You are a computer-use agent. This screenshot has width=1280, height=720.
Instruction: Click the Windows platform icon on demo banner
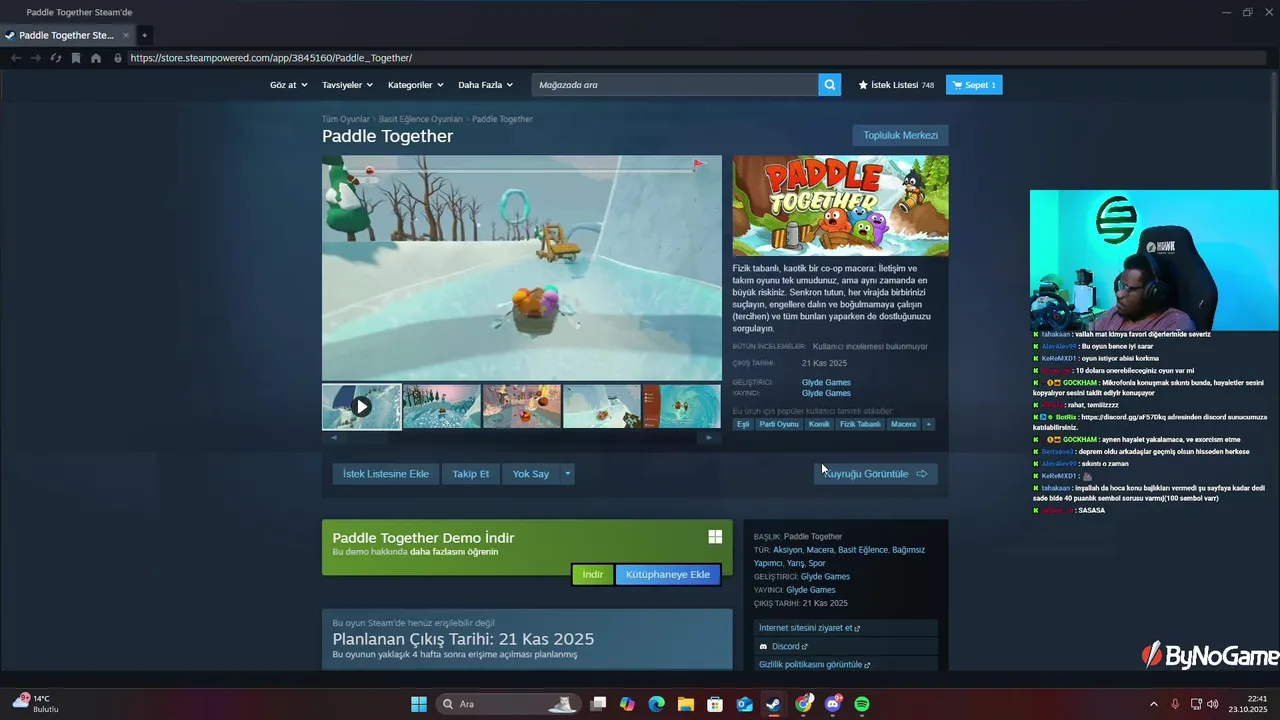[x=715, y=537]
